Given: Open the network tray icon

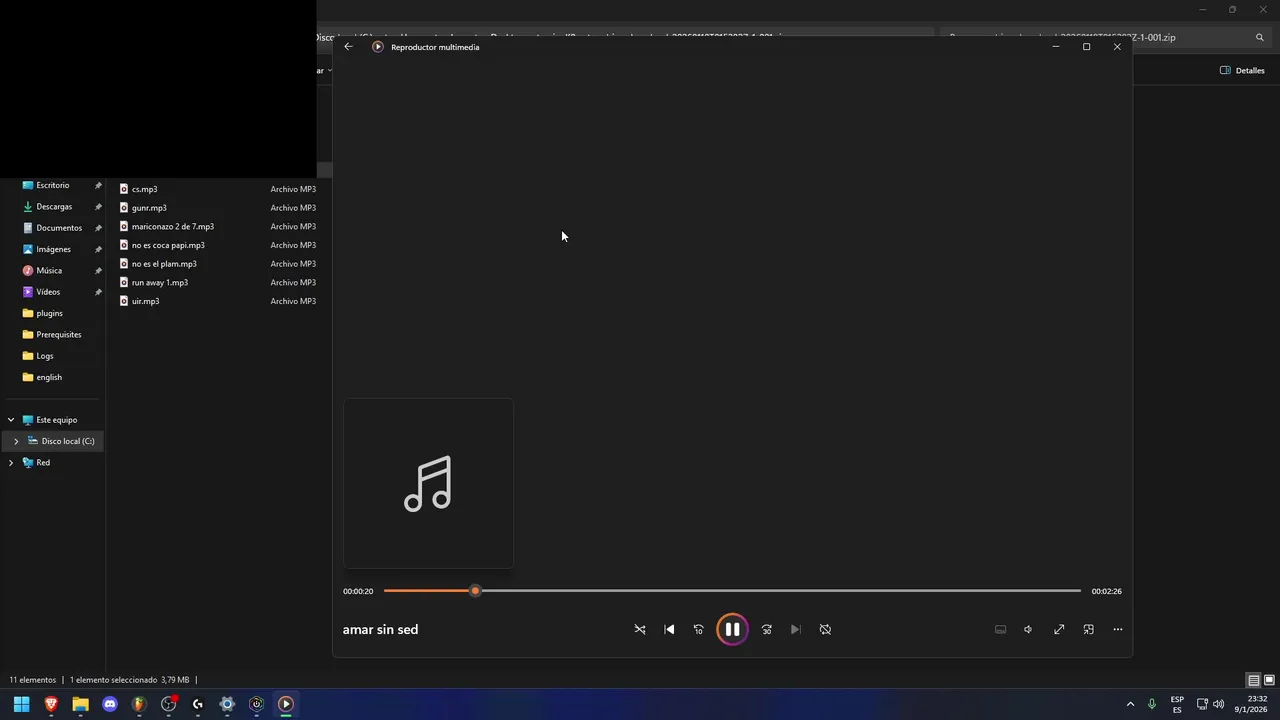Looking at the screenshot, I should click(x=1202, y=704).
